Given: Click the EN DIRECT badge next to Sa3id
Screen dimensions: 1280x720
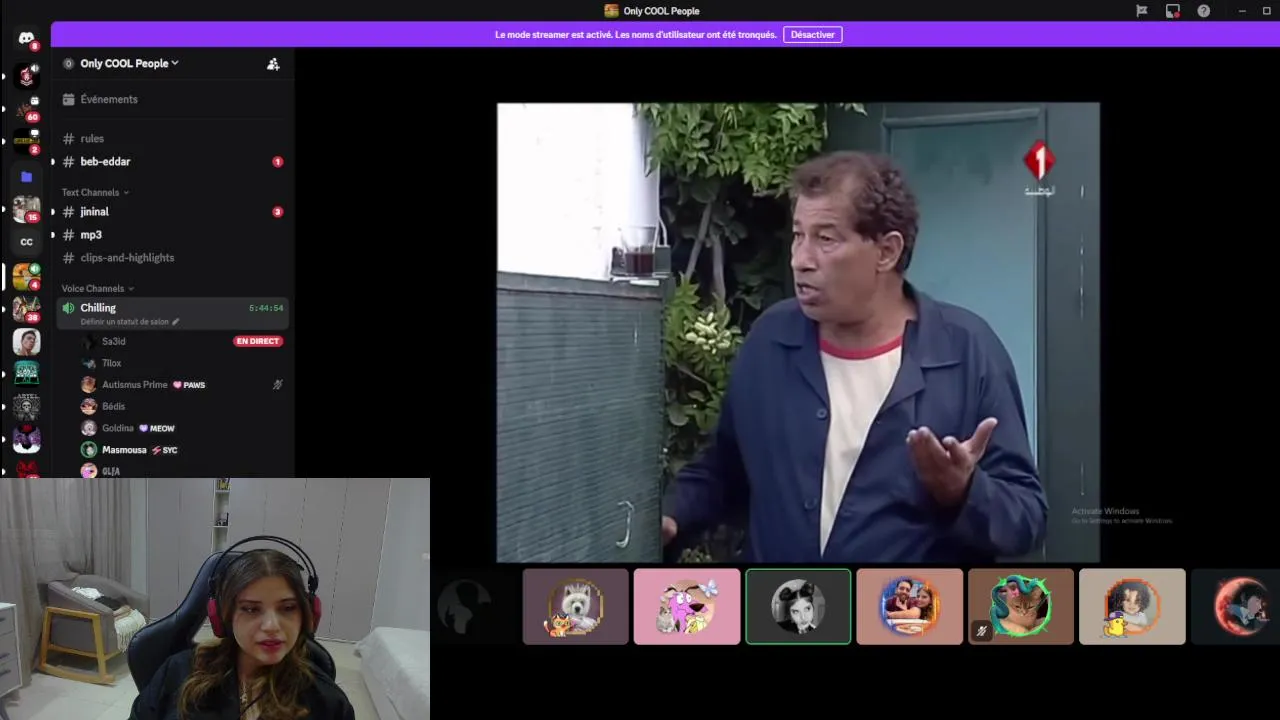Looking at the screenshot, I should [x=258, y=342].
